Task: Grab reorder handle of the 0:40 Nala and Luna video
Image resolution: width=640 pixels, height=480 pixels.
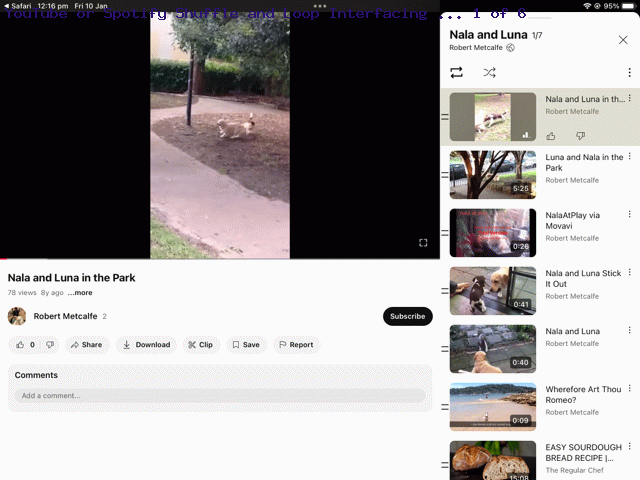Action: [445, 349]
